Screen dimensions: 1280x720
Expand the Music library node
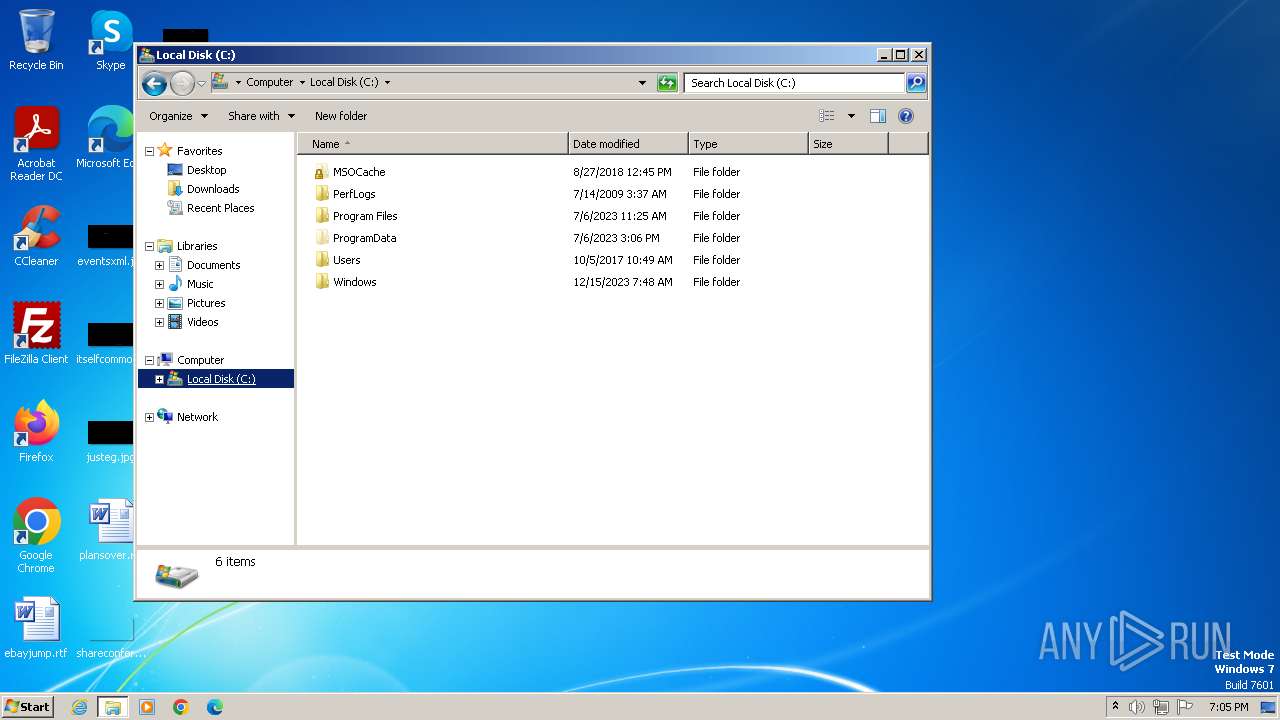pos(159,284)
